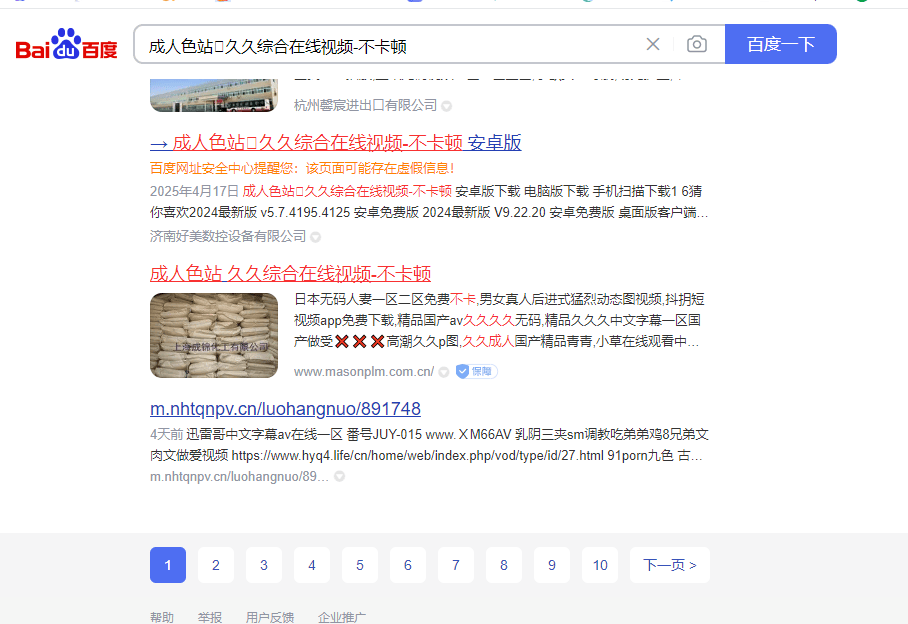Click the 下一页 > next page button
Image resolution: width=908 pixels, height=624 pixels.
click(x=670, y=565)
